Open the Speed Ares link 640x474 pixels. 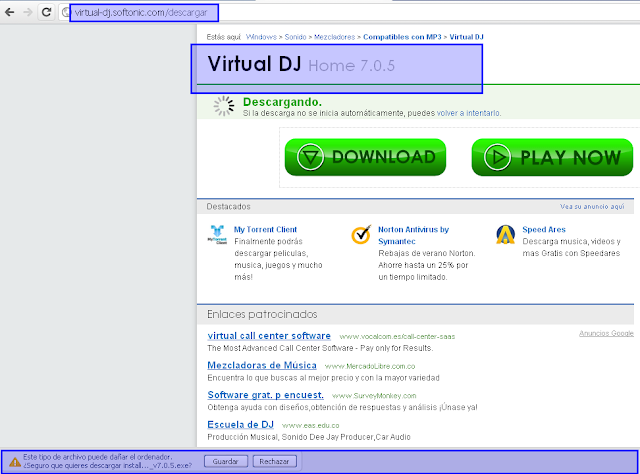point(544,229)
